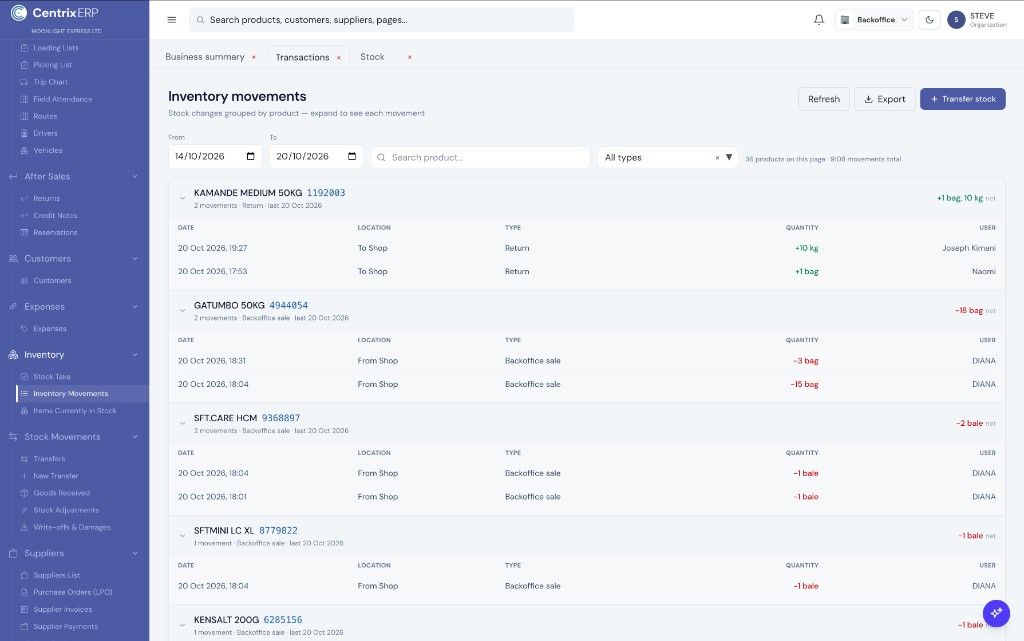Open the notifications bell
This screenshot has height=641, width=1024.
coord(818,20)
